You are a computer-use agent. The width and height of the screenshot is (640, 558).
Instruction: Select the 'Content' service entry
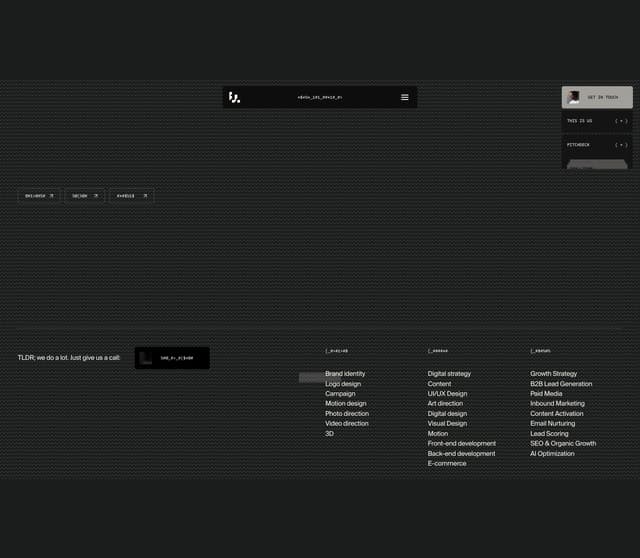click(x=439, y=384)
